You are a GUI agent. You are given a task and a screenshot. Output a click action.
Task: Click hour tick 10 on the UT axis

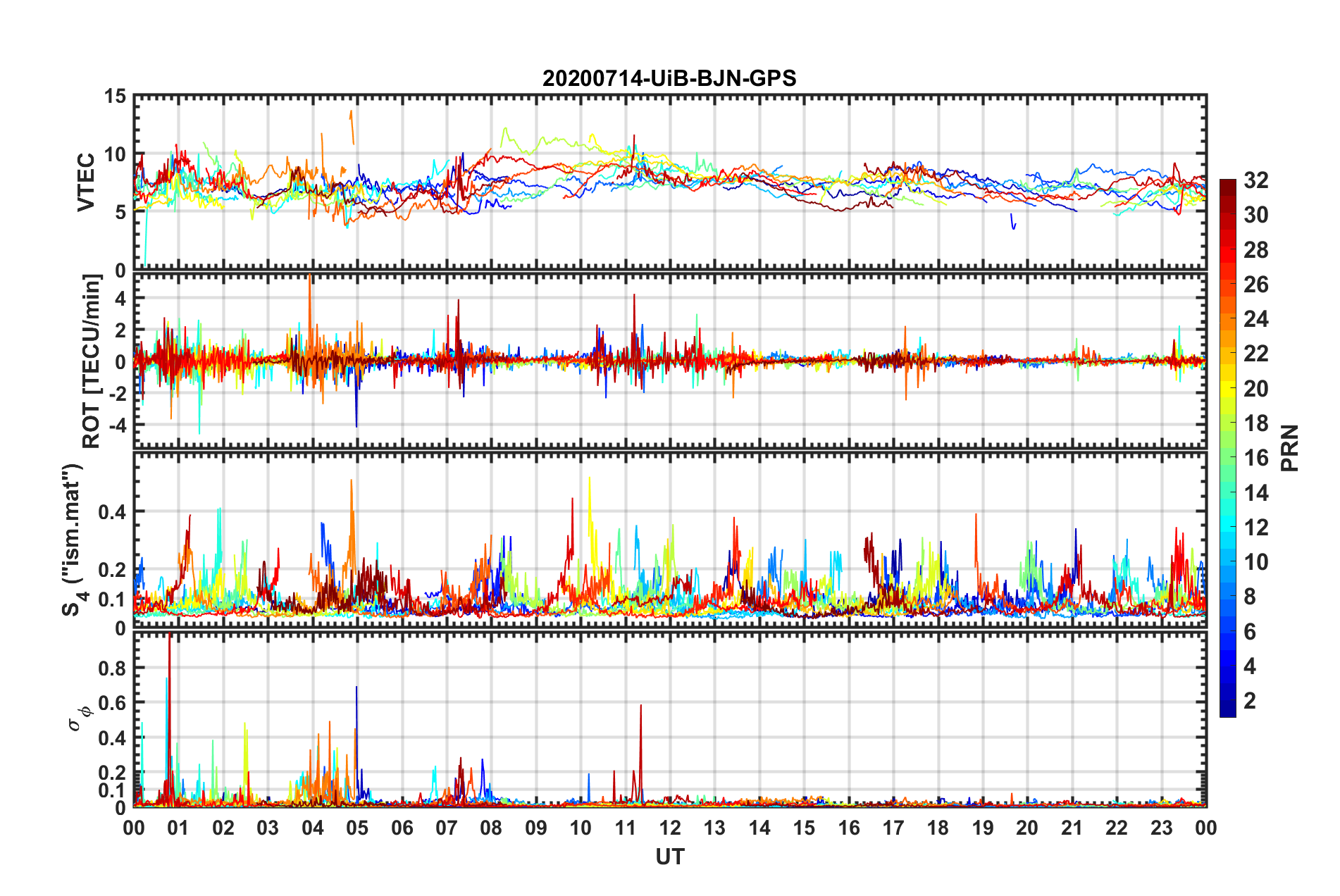point(581,828)
